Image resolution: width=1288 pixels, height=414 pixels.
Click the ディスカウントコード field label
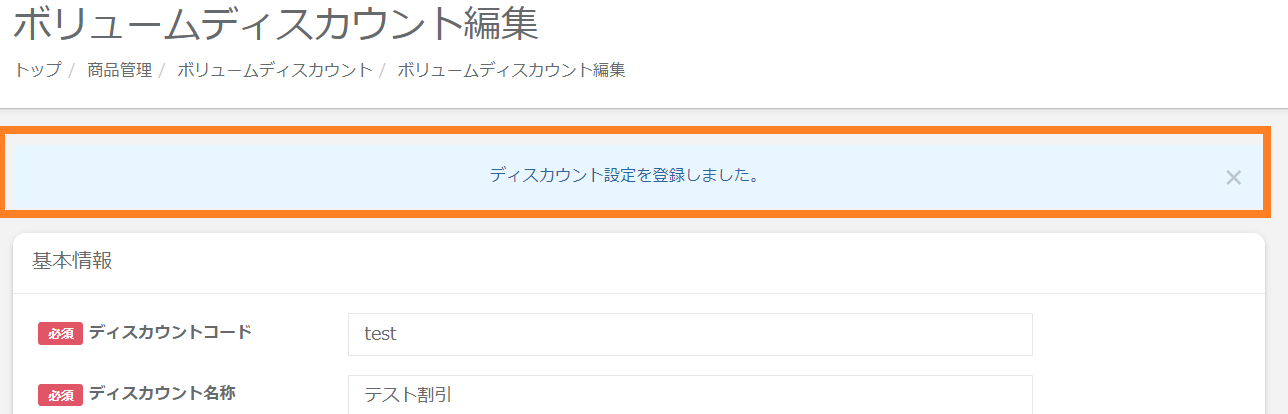[x=170, y=332]
